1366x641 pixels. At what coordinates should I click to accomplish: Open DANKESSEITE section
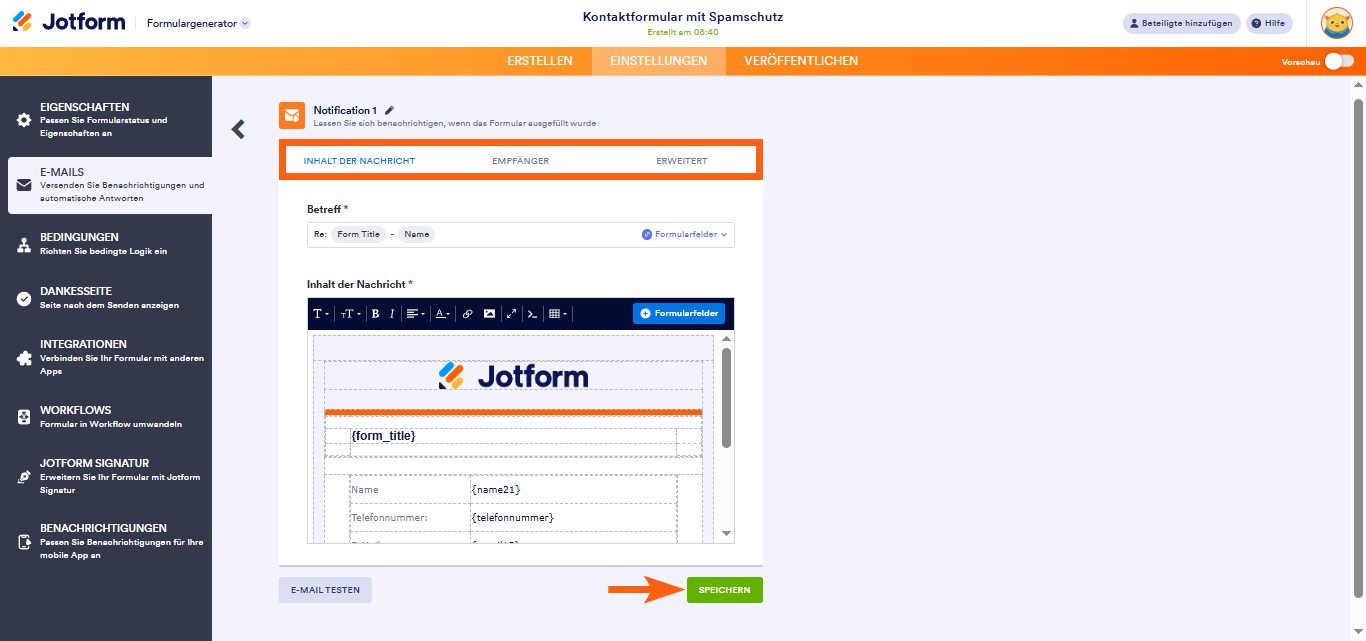click(106, 298)
